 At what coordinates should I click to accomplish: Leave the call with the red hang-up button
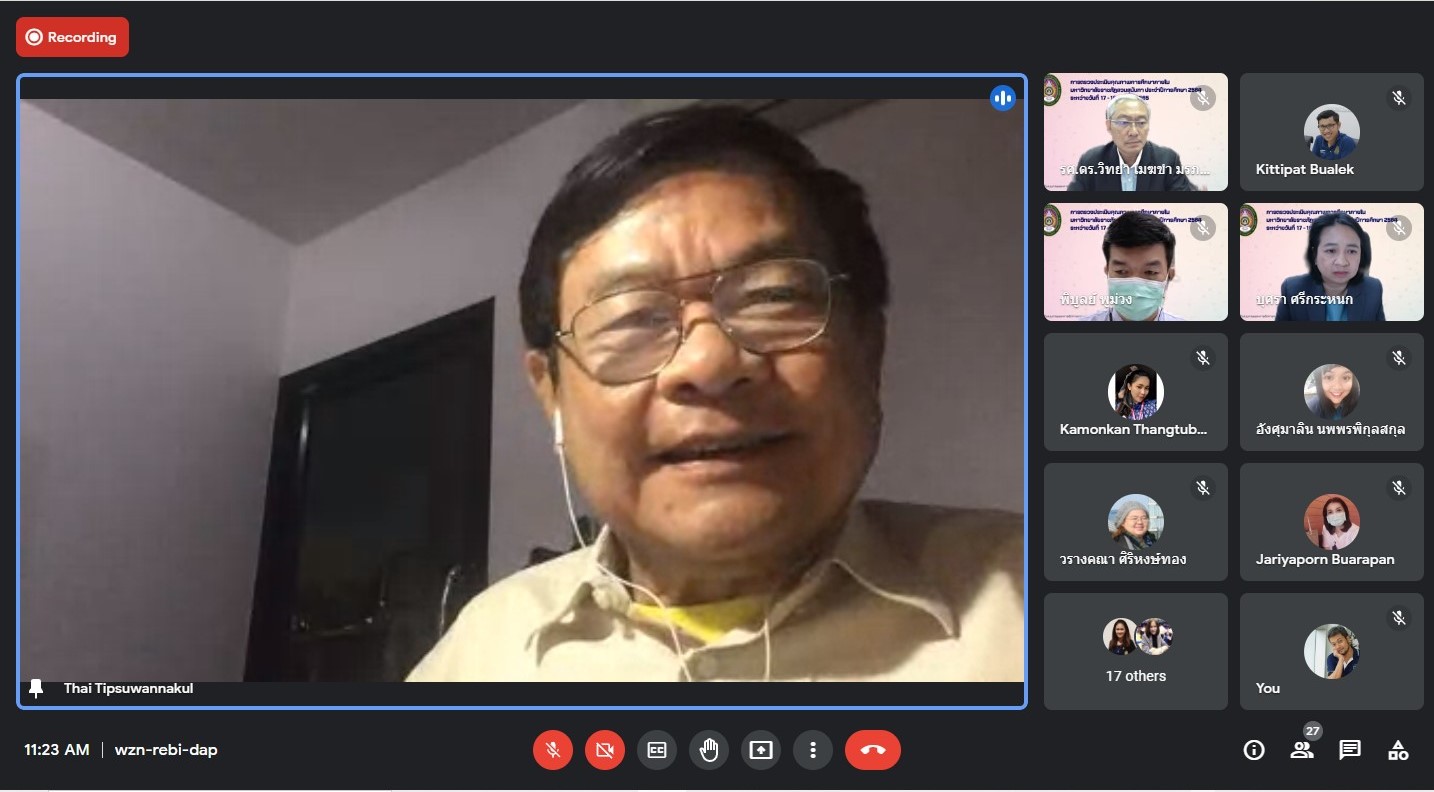click(872, 750)
